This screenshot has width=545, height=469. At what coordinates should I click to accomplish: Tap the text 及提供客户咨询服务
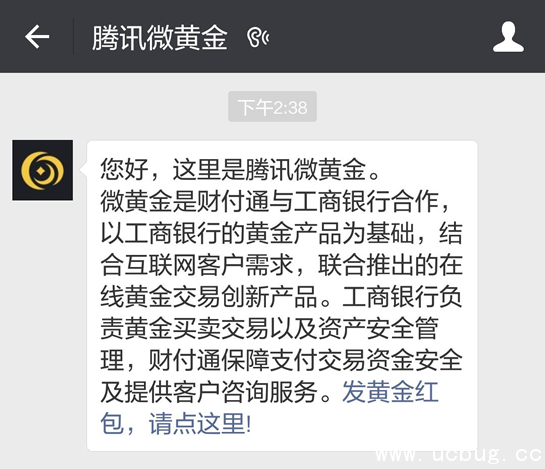pyautogui.click(x=209, y=392)
